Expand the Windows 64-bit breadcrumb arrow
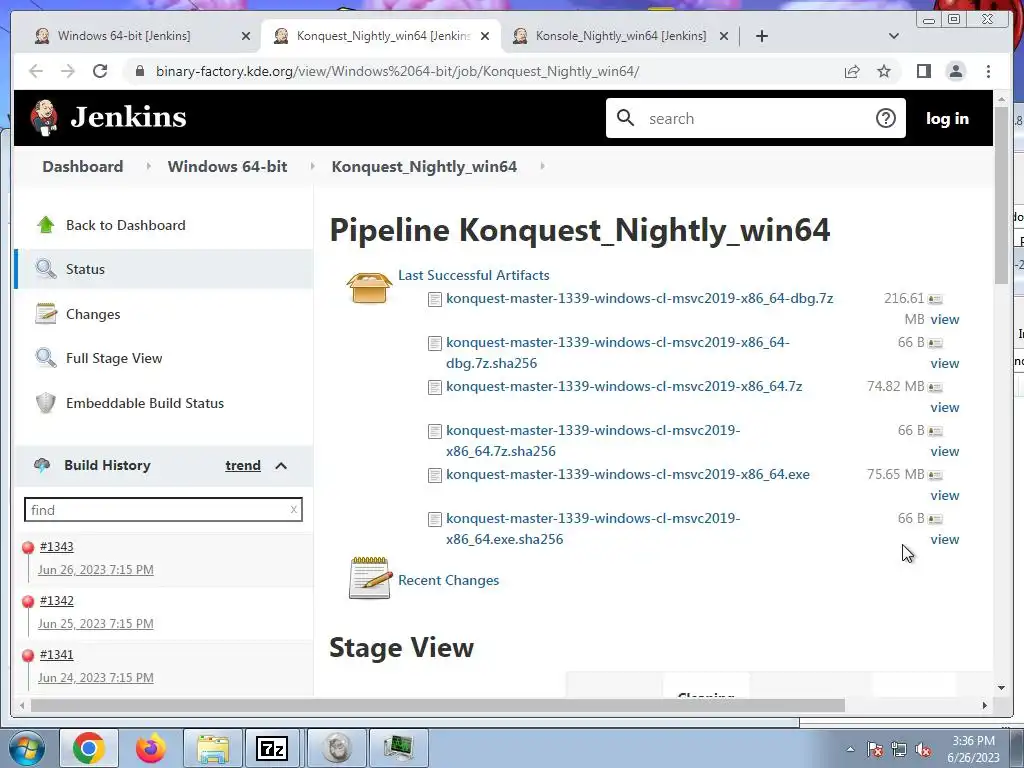The width and height of the screenshot is (1024, 768). pyautogui.click(x=312, y=167)
